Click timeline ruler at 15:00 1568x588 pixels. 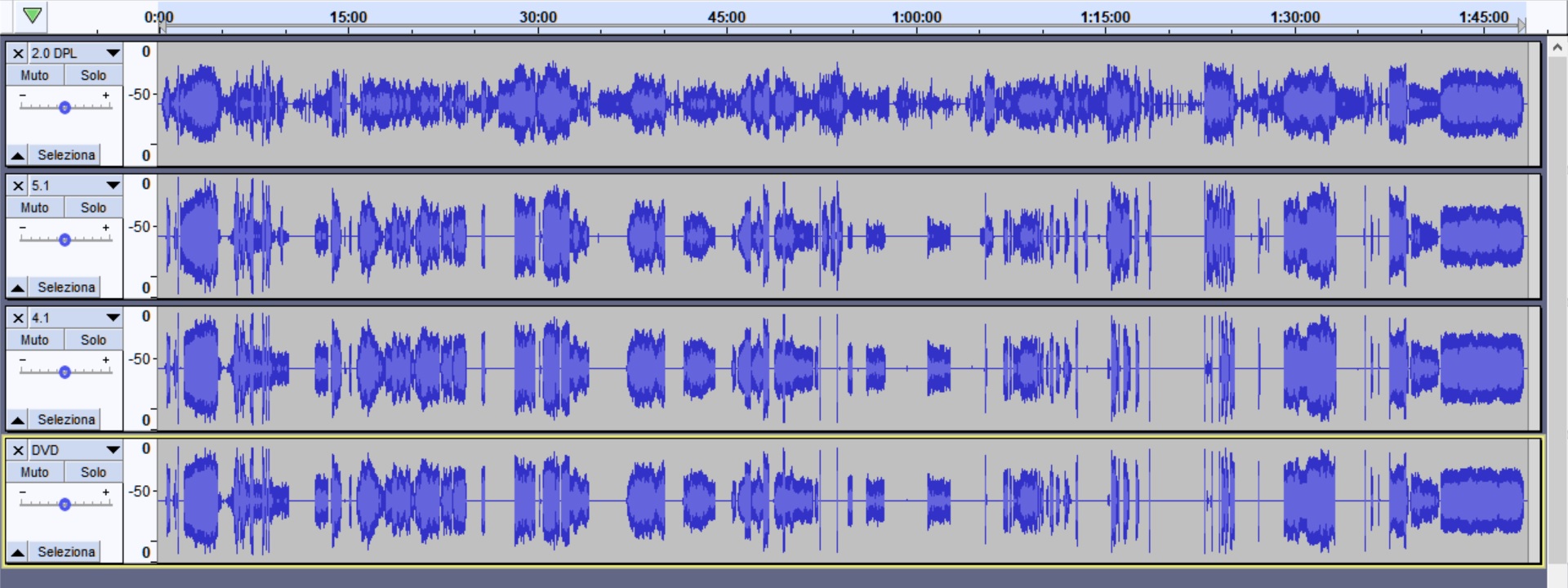click(x=349, y=18)
